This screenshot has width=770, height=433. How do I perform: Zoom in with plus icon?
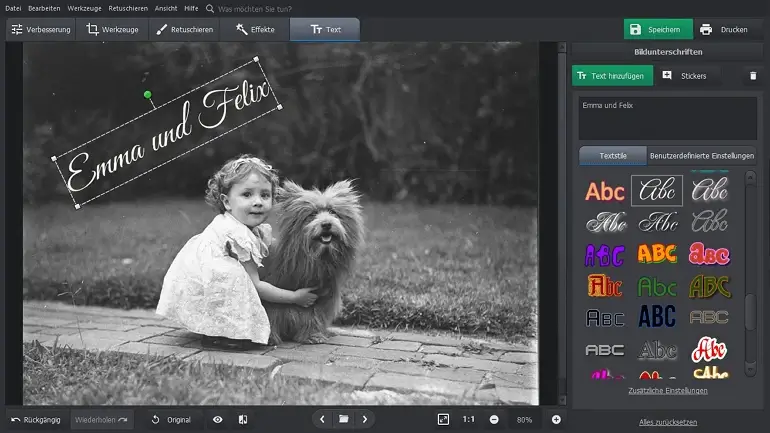556,420
